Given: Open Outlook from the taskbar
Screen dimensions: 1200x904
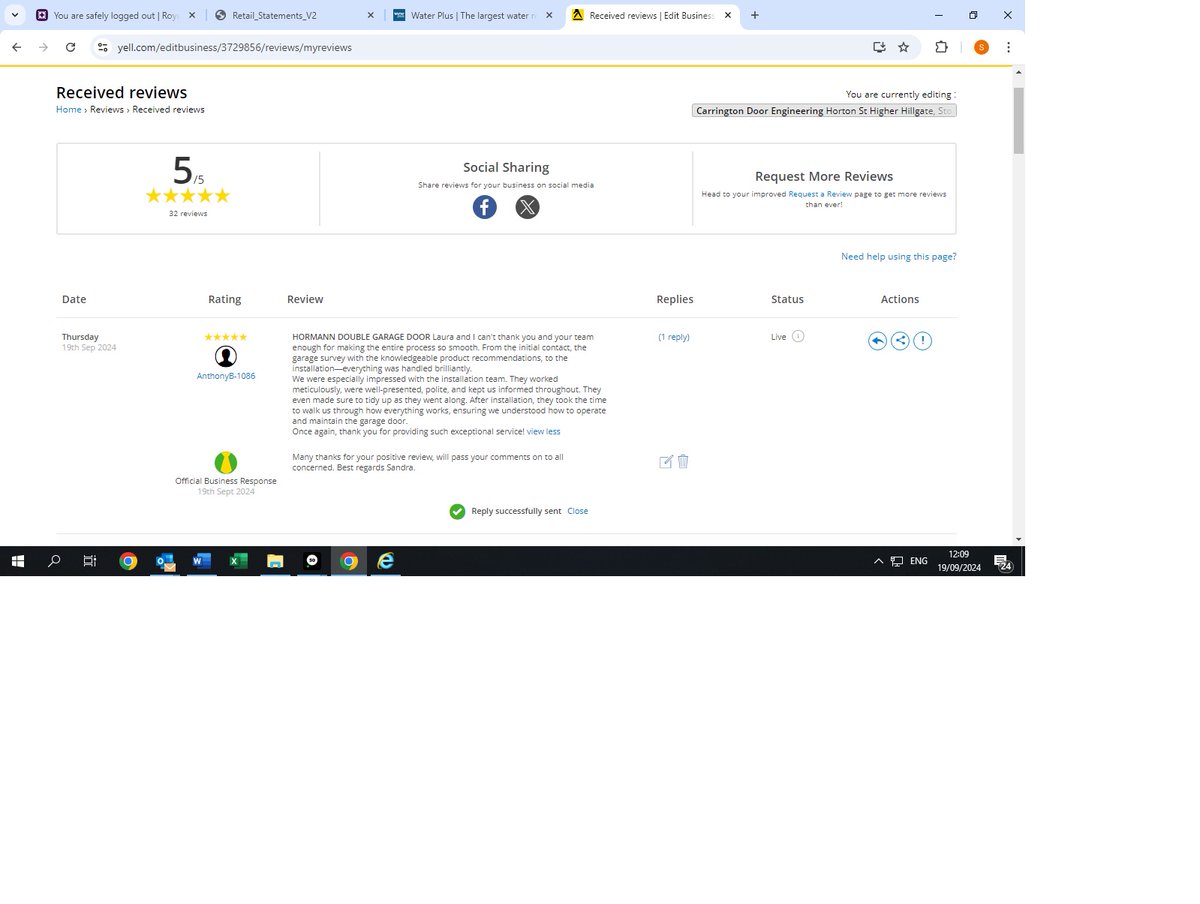Looking at the screenshot, I should (165, 561).
